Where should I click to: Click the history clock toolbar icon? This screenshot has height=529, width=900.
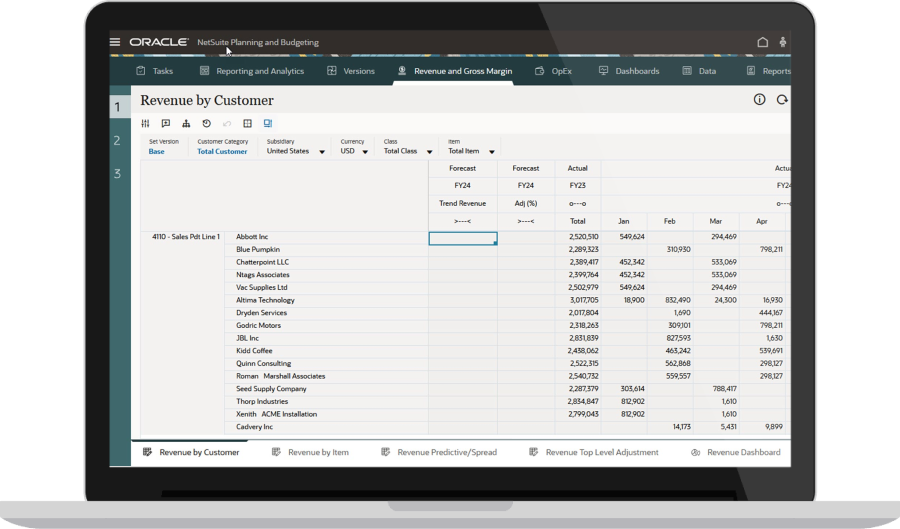tap(207, 124)
